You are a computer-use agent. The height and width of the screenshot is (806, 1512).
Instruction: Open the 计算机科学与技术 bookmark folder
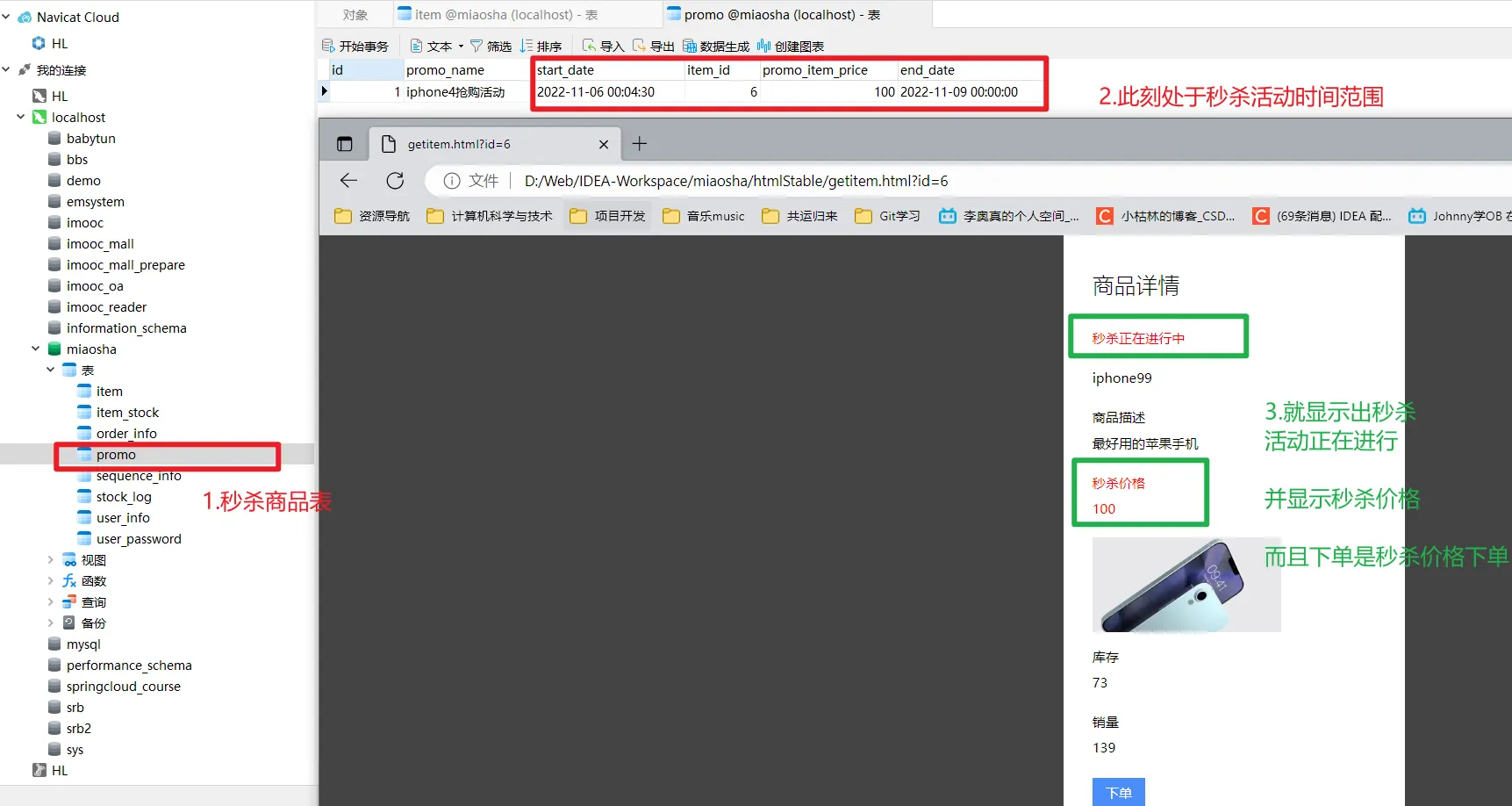(x=490, y=216)
